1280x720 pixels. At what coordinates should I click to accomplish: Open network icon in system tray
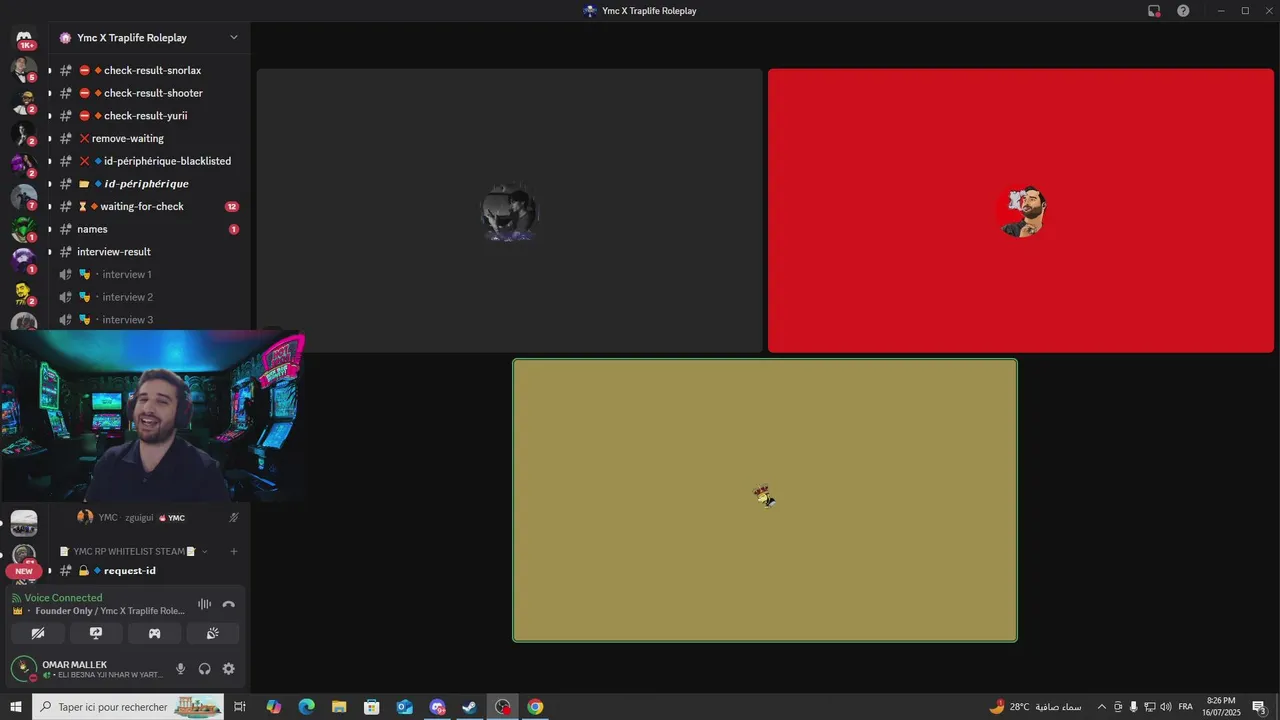click(x=1150, y=707)
